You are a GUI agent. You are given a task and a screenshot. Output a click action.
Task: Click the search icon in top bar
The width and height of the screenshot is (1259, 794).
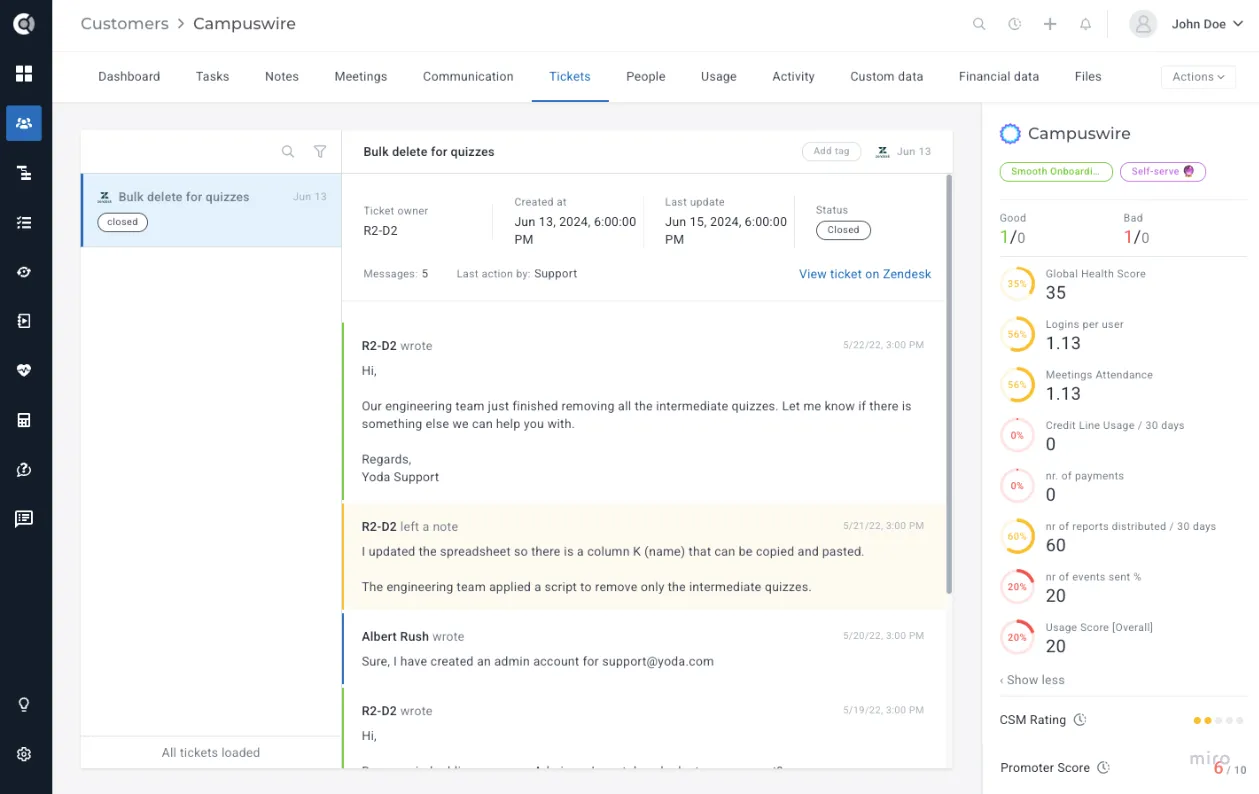tap(979, 24)
